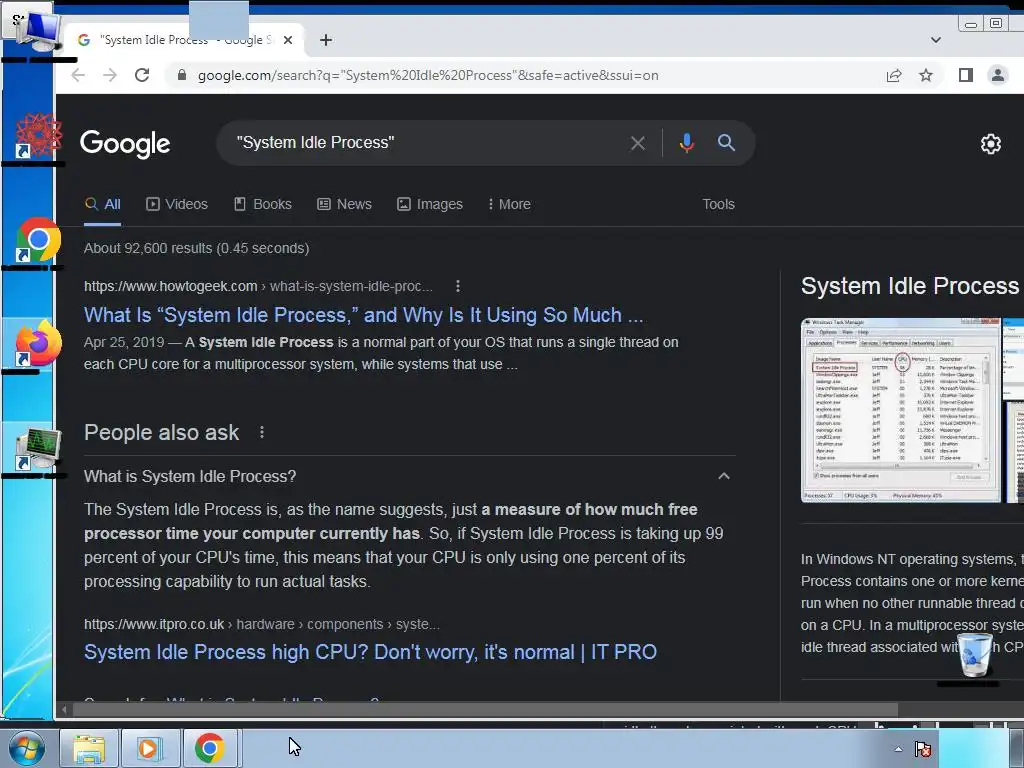Switch to Images results tab
Image resolution: width=1024 pixels, height=768 pixels.
430,204
